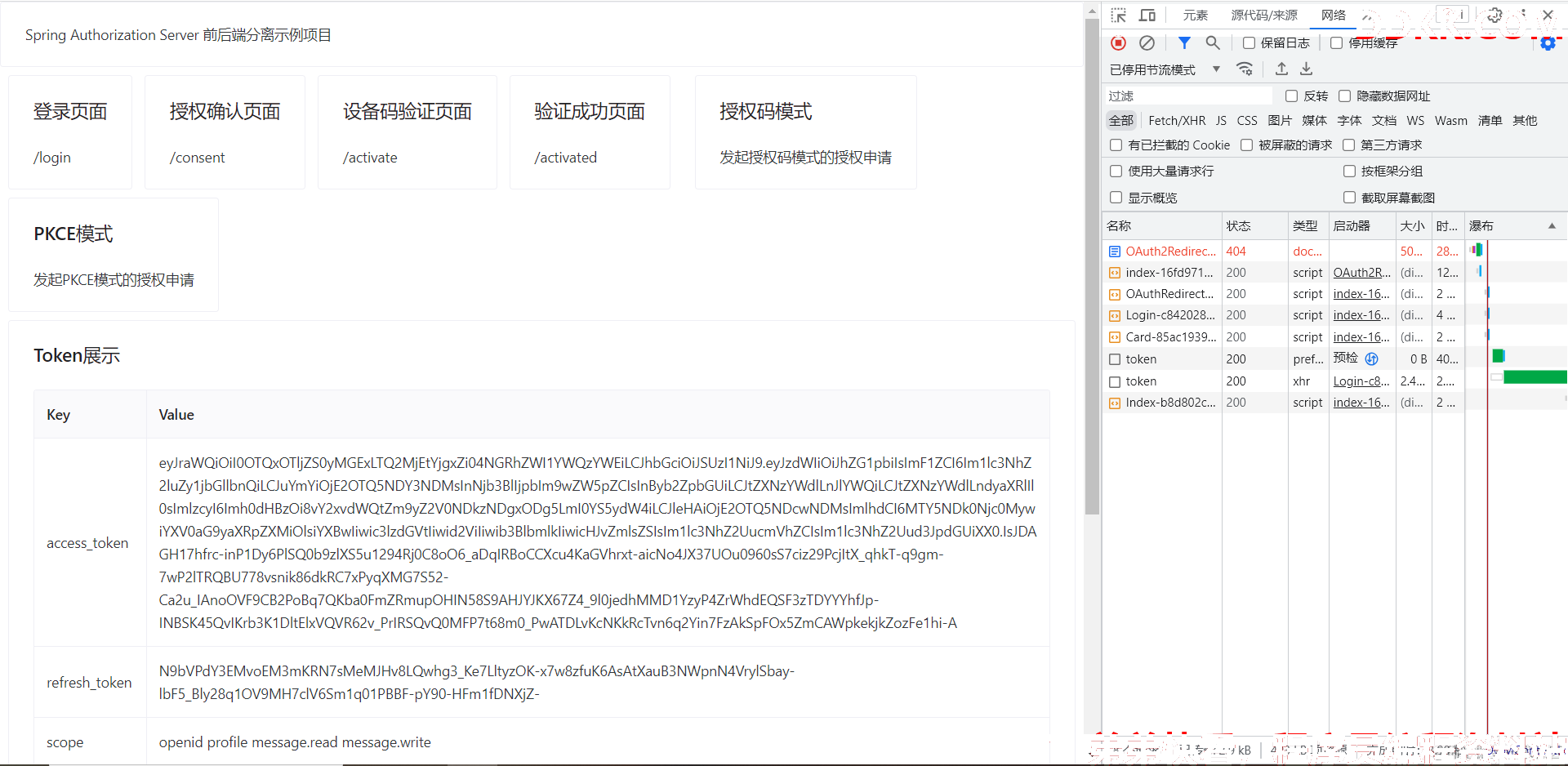
Task: Click the script icon beside Login-c842028...
Action: tap(1115, 315)
